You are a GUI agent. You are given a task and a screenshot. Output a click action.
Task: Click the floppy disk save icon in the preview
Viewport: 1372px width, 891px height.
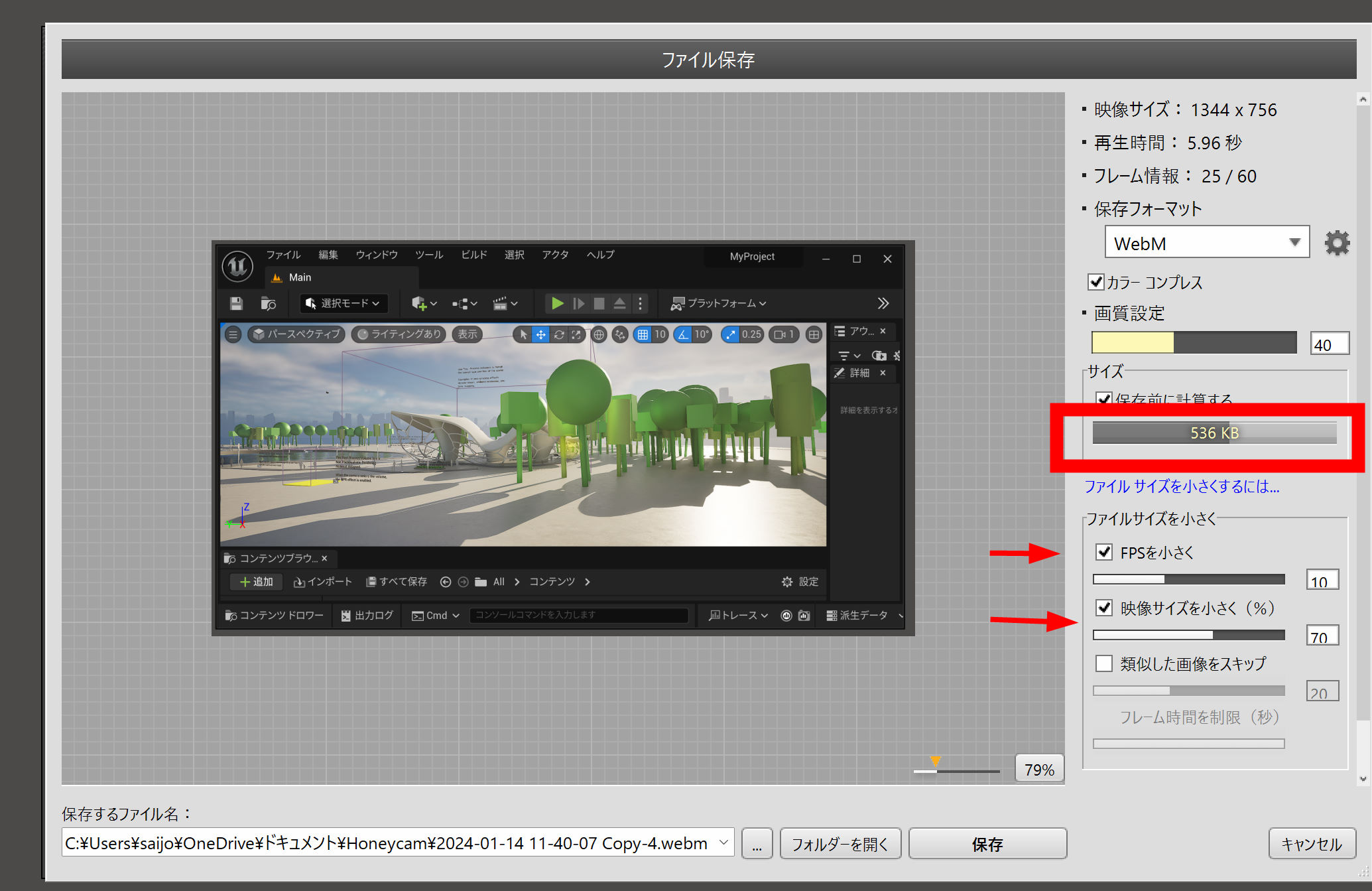(236, 303)
